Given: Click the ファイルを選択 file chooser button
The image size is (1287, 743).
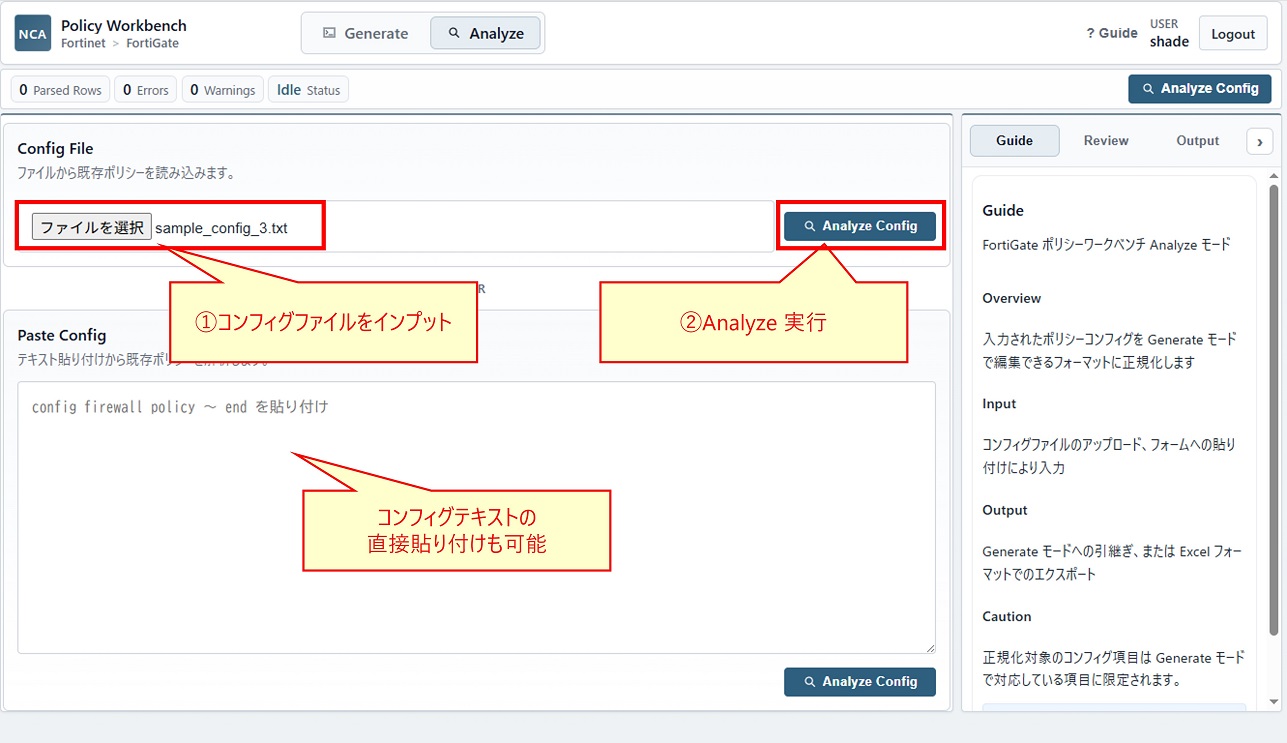Looking at the screenshot, I should pyautogui.click(x=92, y=227).
